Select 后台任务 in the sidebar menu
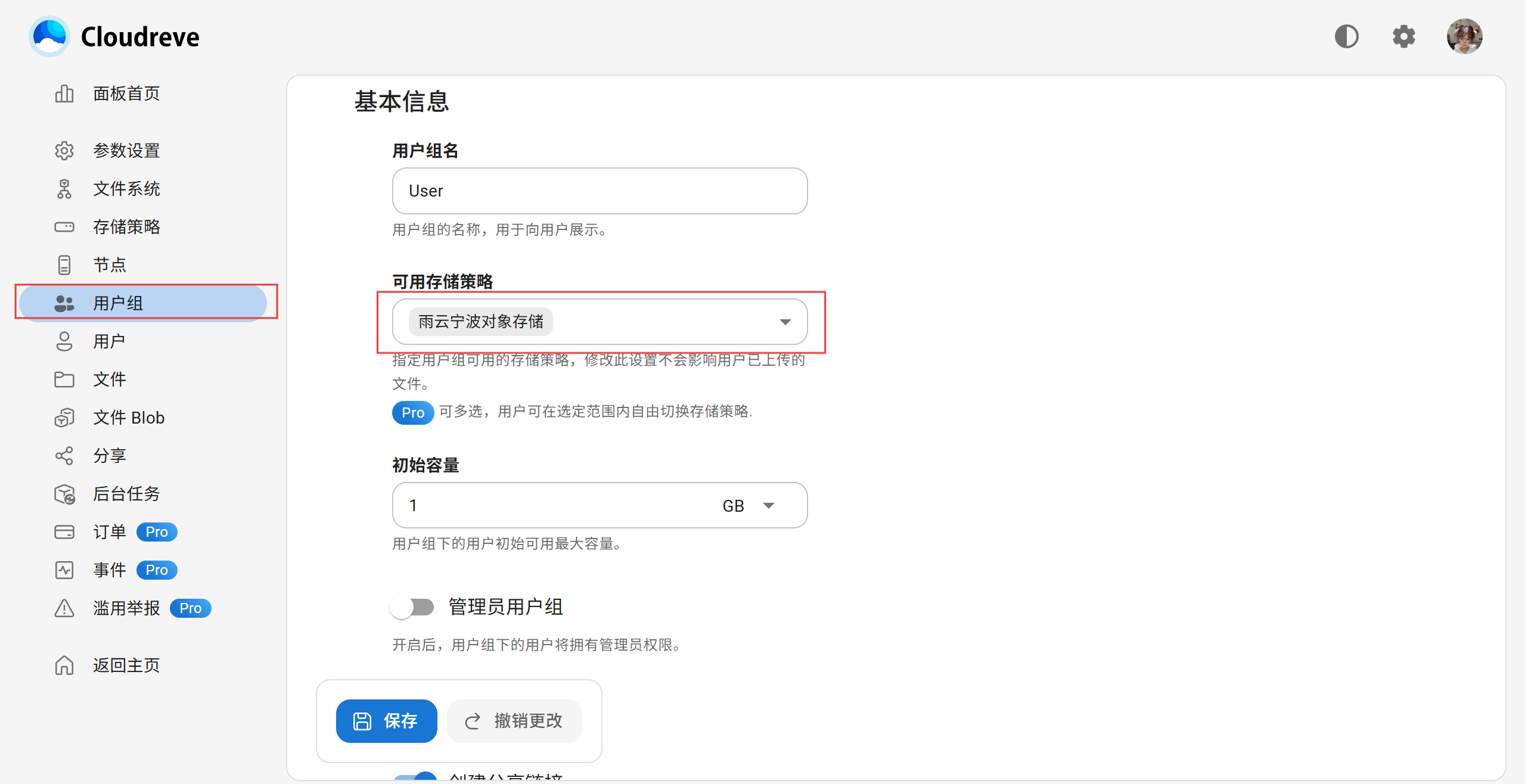 [x=126, y=494]
